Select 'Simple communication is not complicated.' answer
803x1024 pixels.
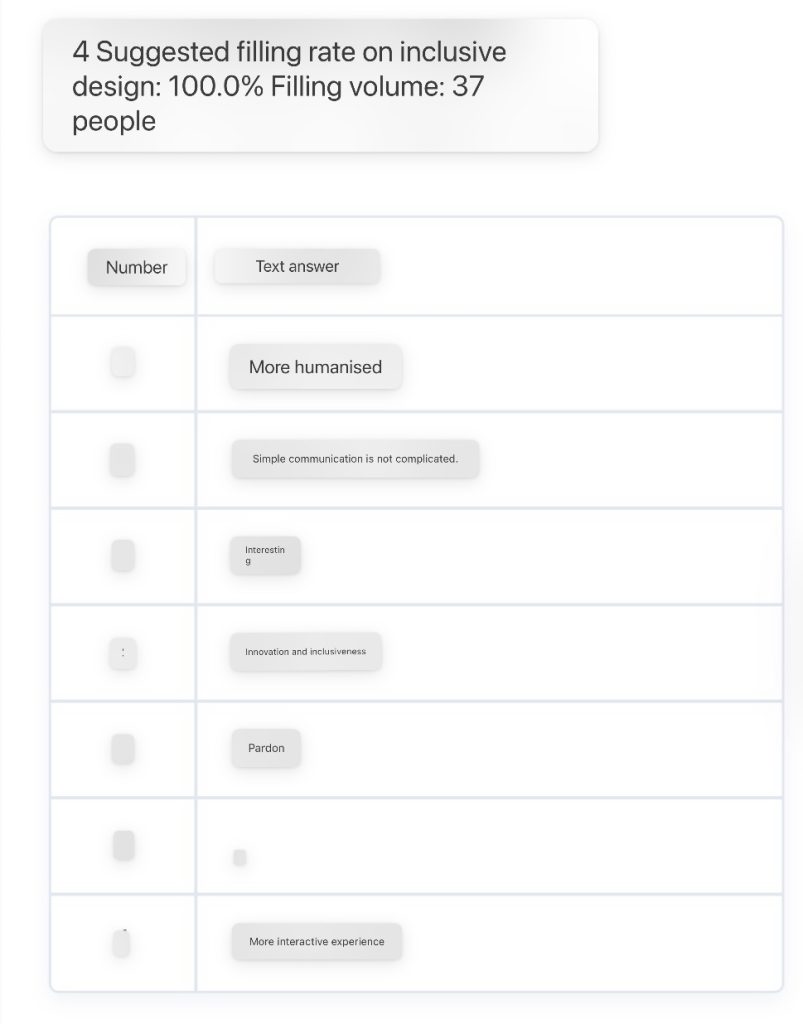coord(355,459)
